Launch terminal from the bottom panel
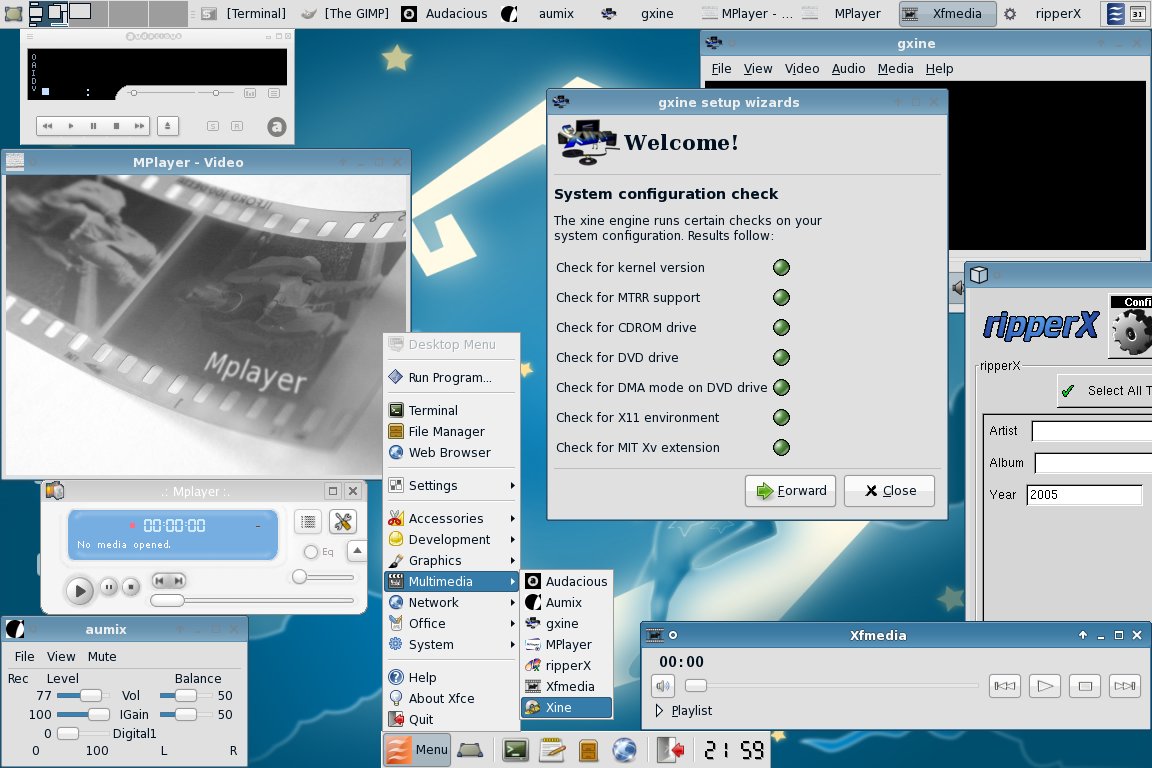This screenshot has height=768, width=1152. 516,750
